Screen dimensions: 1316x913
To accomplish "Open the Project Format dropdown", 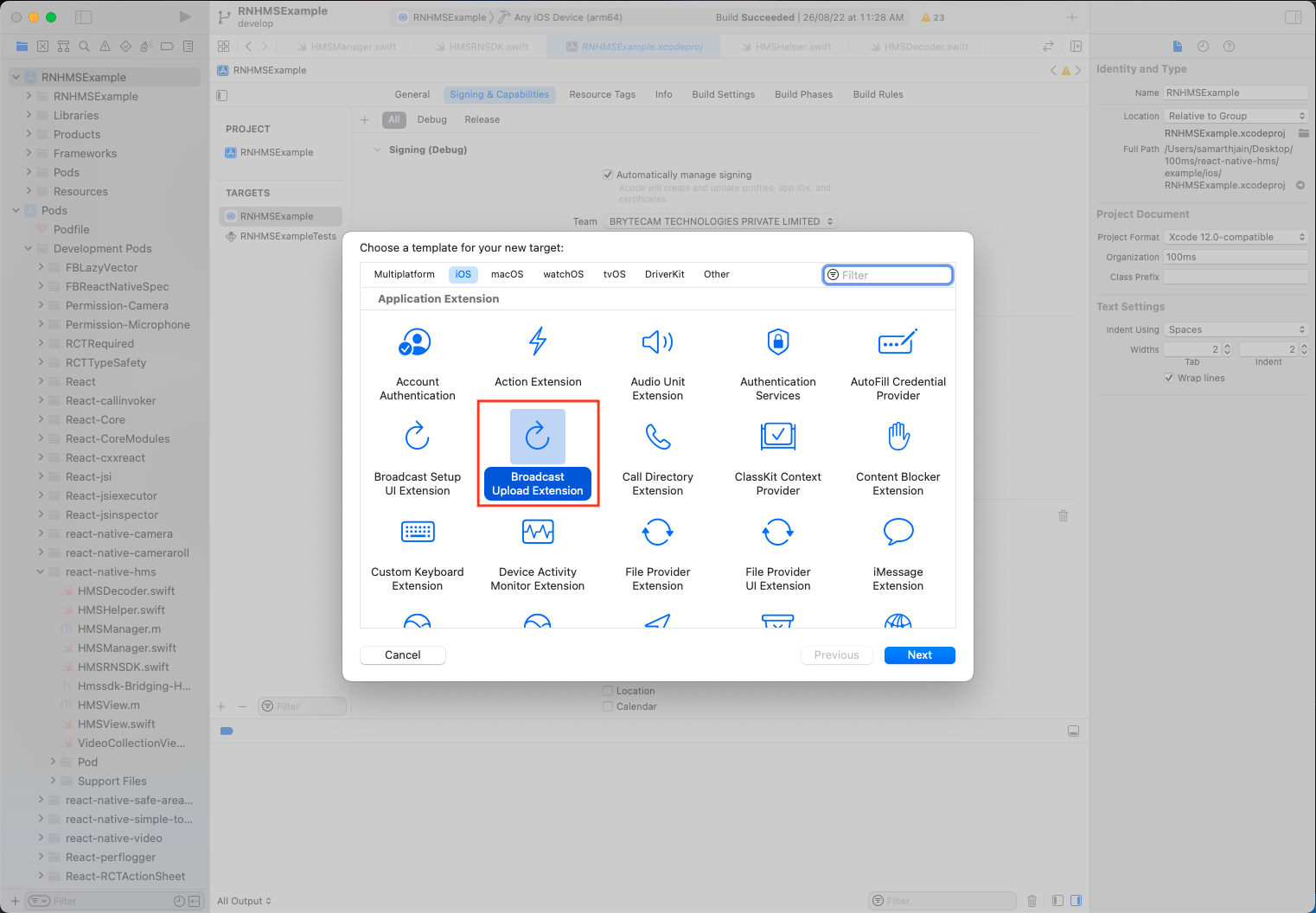I will click(x=1235, y=237).
